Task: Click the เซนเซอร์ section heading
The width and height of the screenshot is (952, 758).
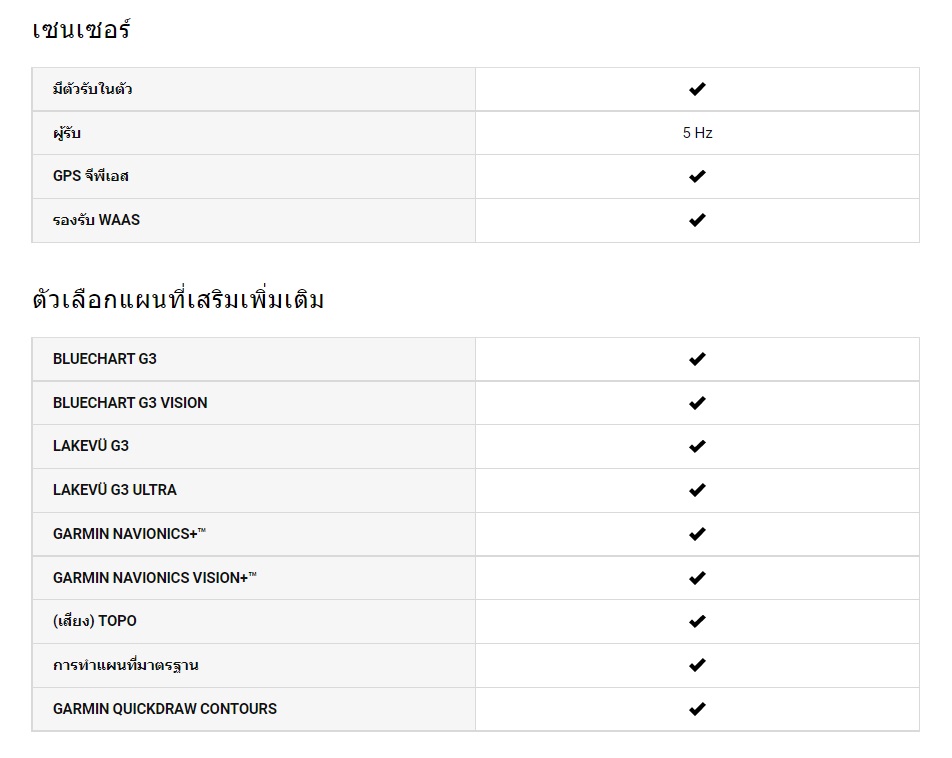Action: coord(81,29)
